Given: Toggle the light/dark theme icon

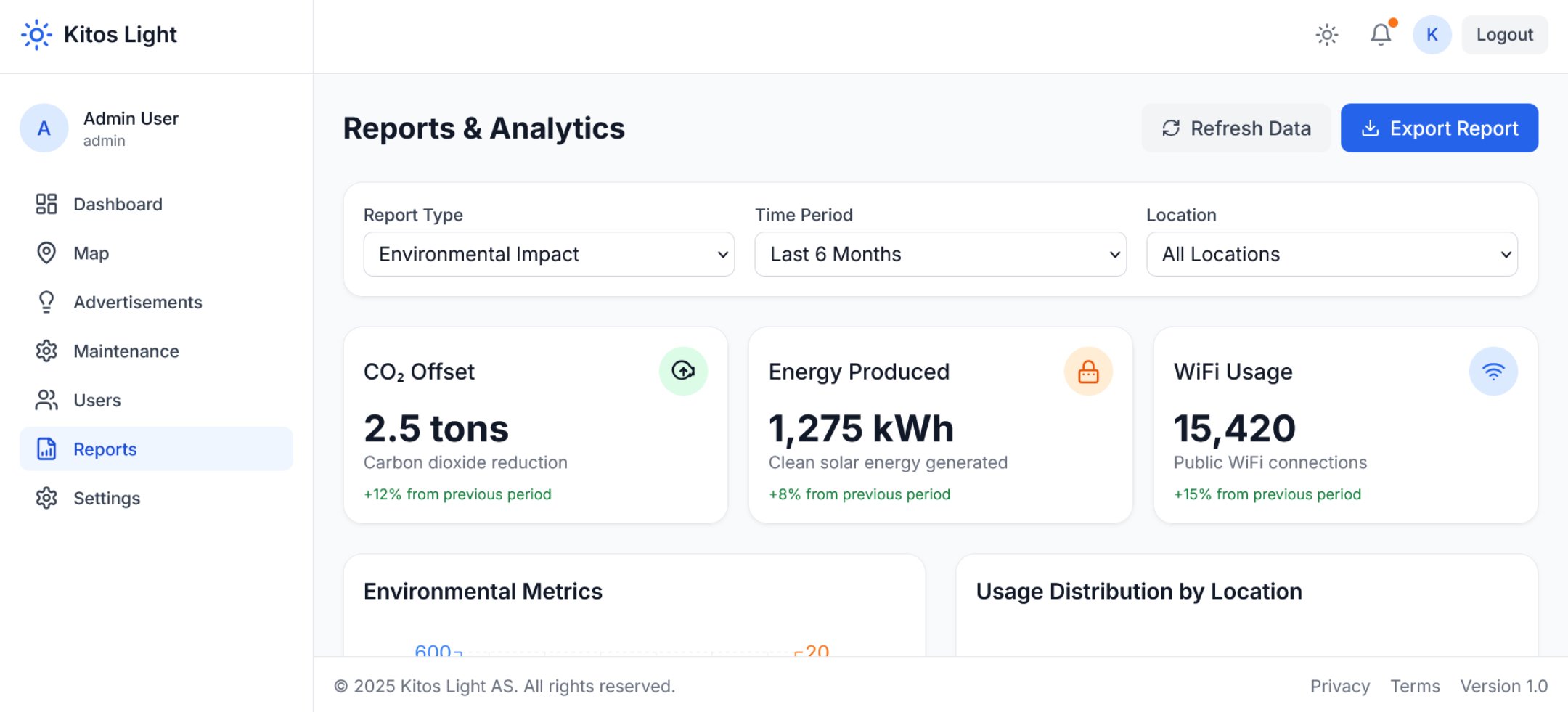Looking at the screenshot, I should click(x=1326, y=34).
